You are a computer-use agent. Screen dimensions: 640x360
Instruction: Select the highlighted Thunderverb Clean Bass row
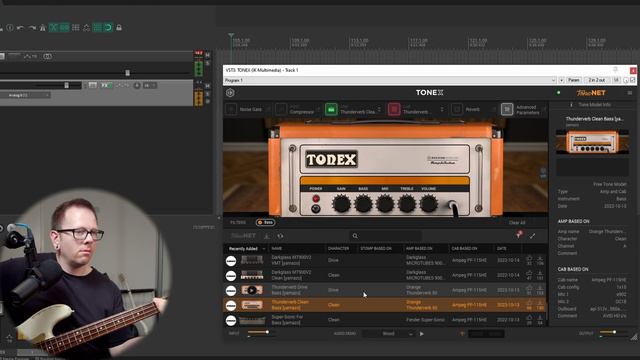click(384, 305)
